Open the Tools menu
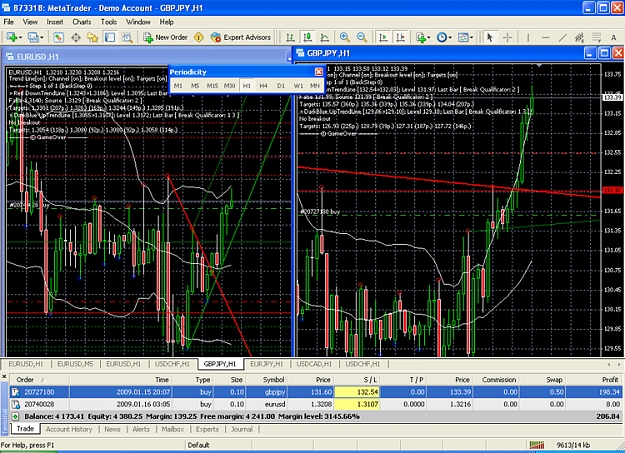 (108, 22)
